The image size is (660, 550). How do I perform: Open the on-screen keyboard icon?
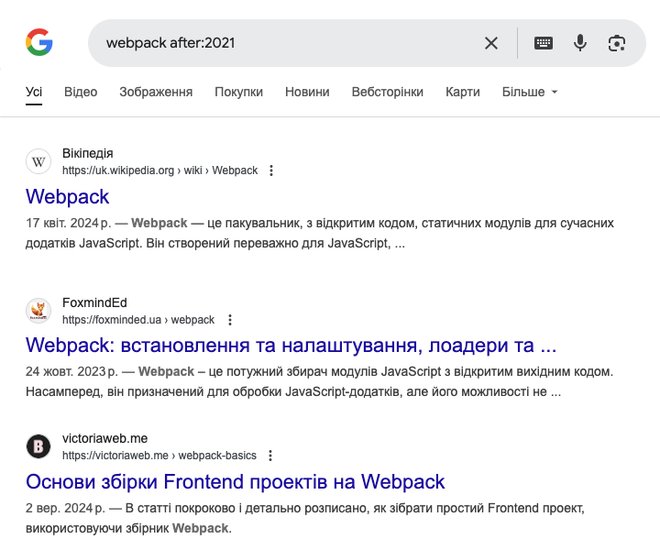tap(543, 43)
